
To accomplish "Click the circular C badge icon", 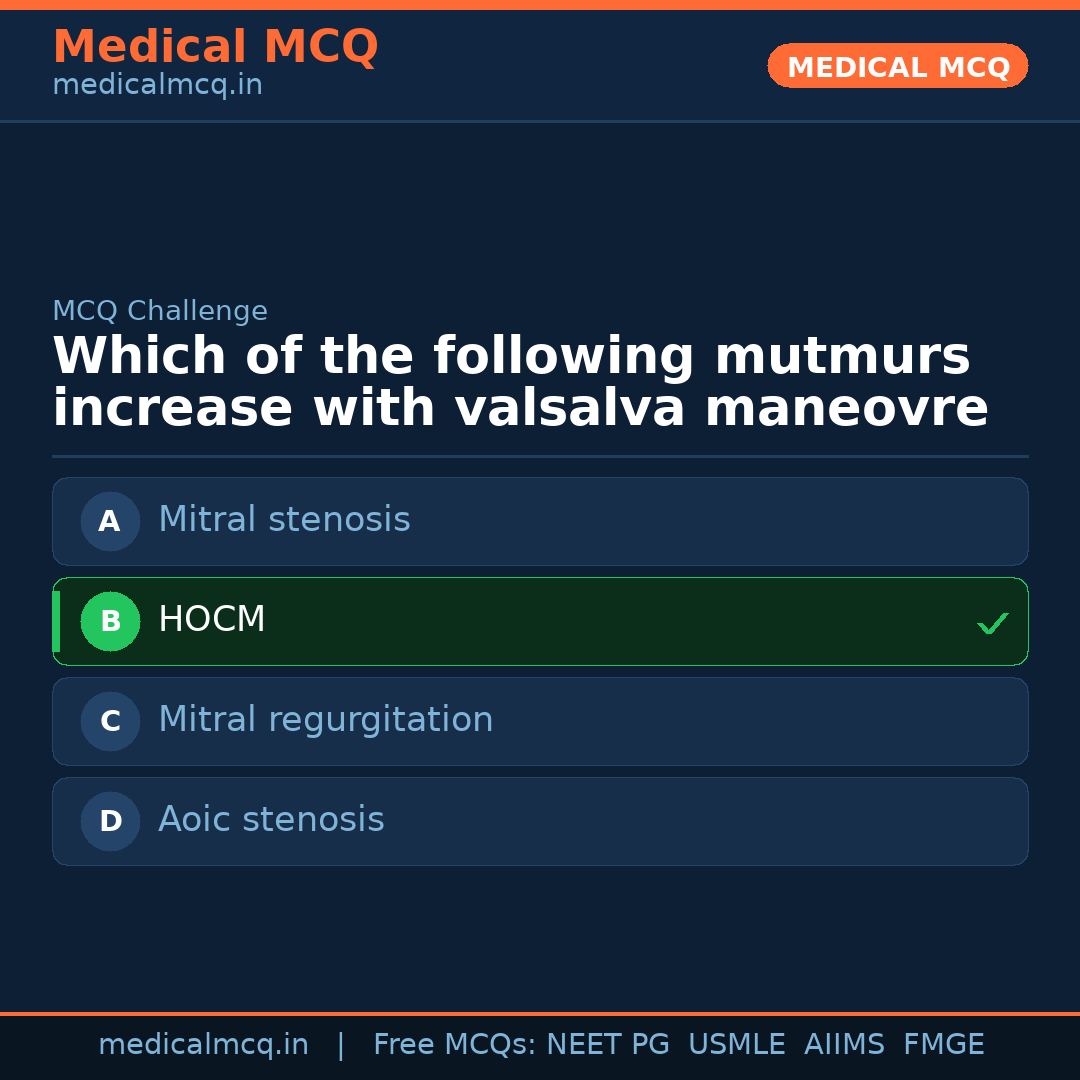I will 110,721.
